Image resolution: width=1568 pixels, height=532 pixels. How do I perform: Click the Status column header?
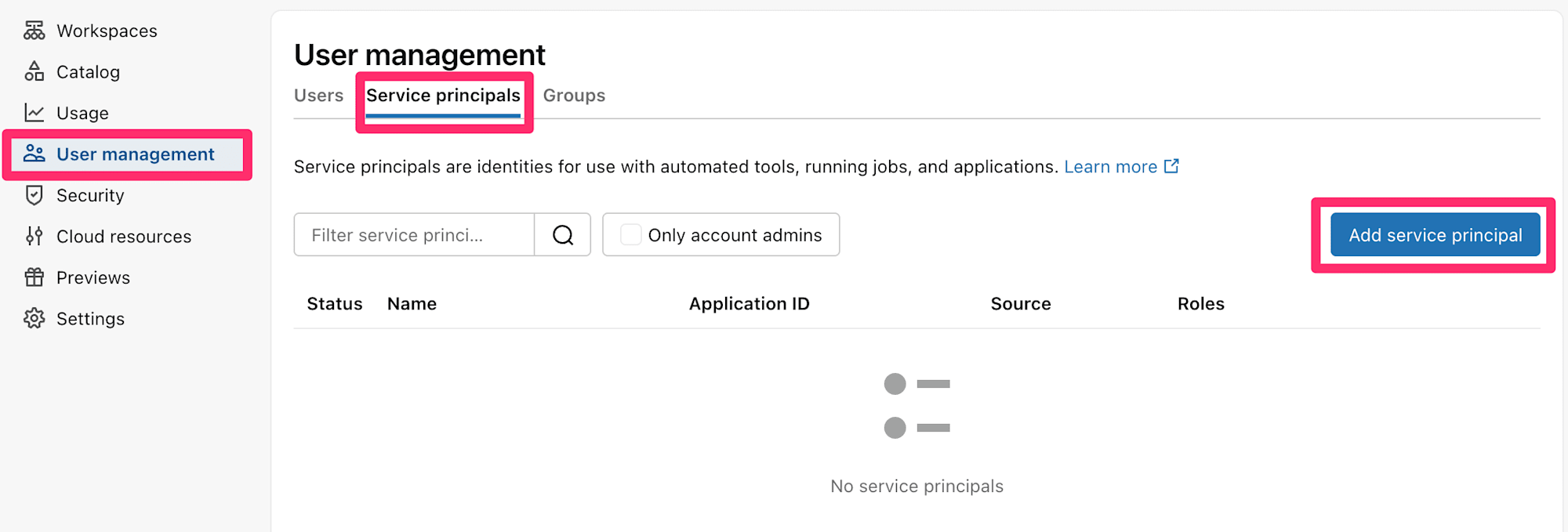335,304
